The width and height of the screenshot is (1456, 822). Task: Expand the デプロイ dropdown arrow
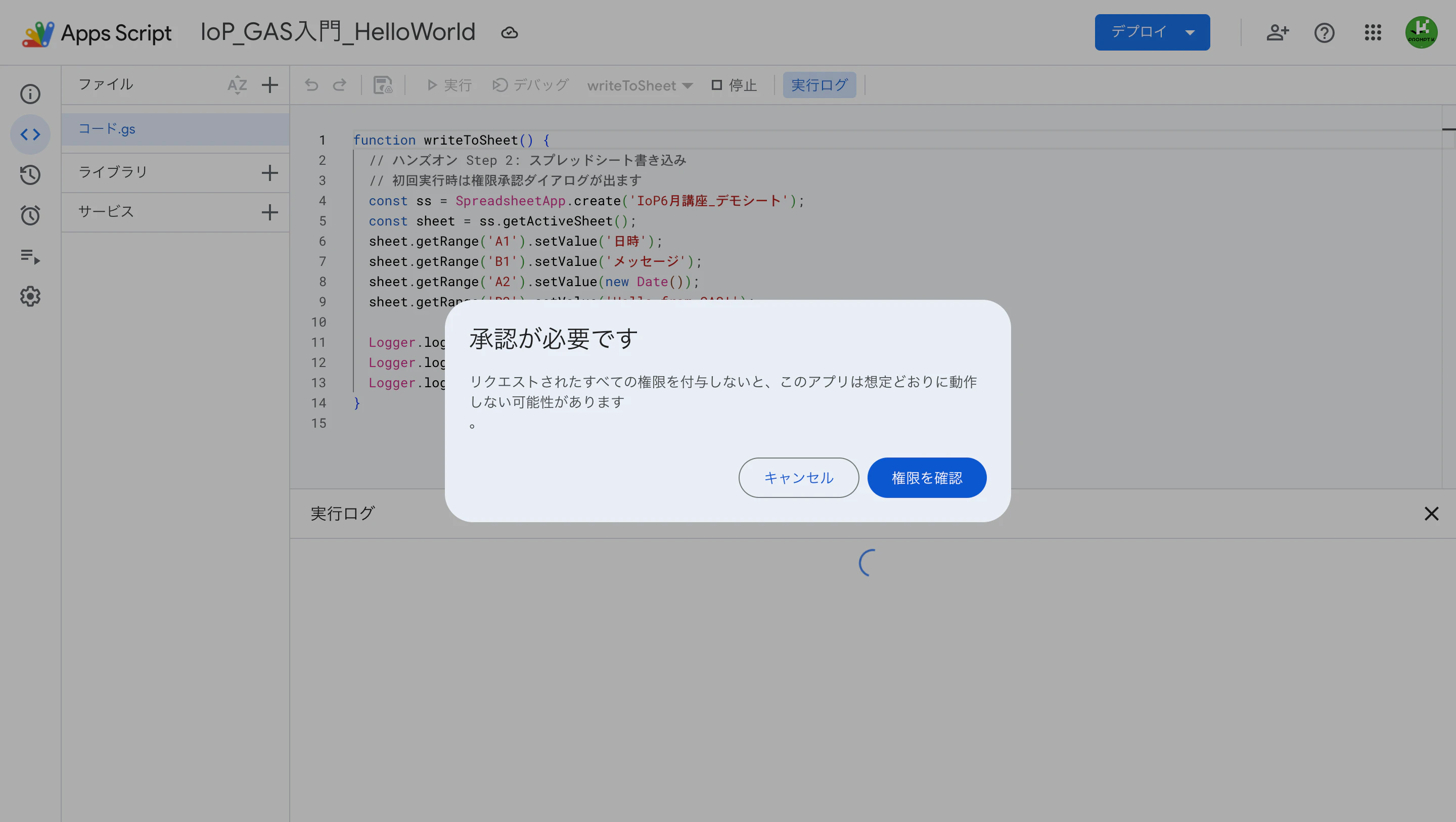coord(1190,33)
